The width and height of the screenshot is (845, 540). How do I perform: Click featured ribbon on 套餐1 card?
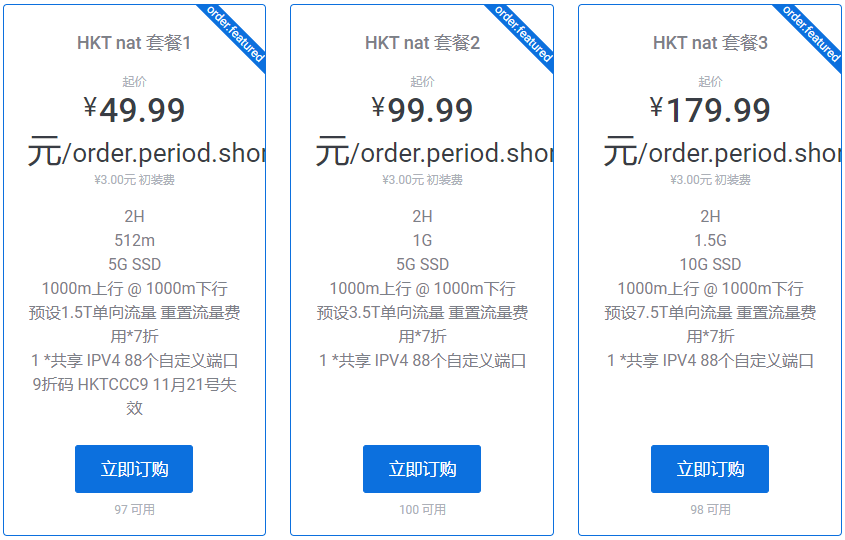(x=237, y=33)
